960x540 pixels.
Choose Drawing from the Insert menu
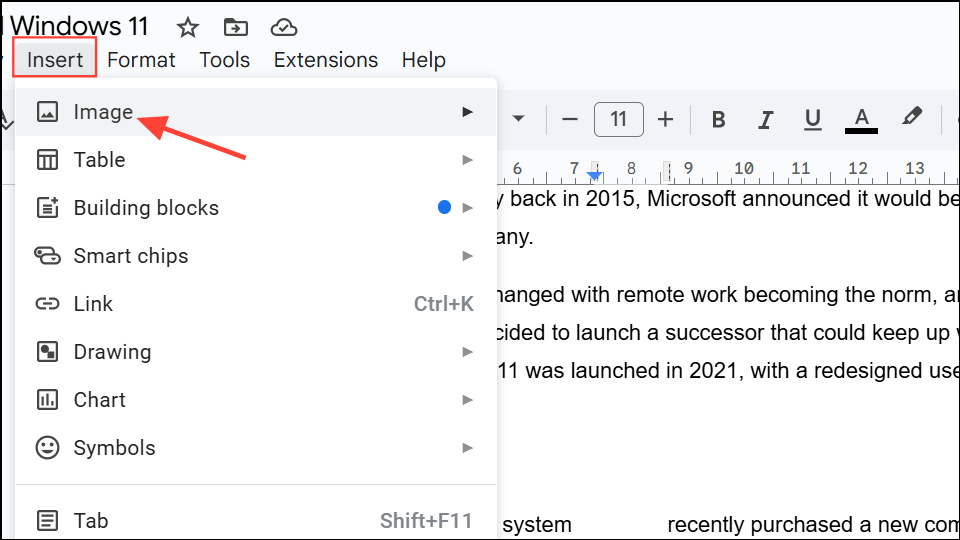click(255, 351)
